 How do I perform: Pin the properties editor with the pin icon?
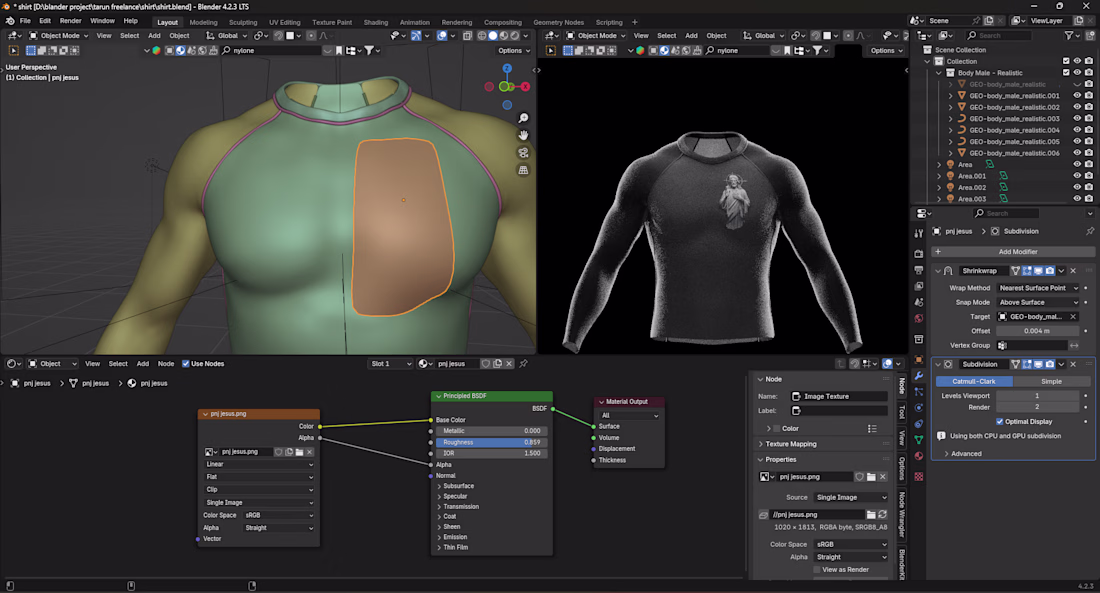(1090, 231)
